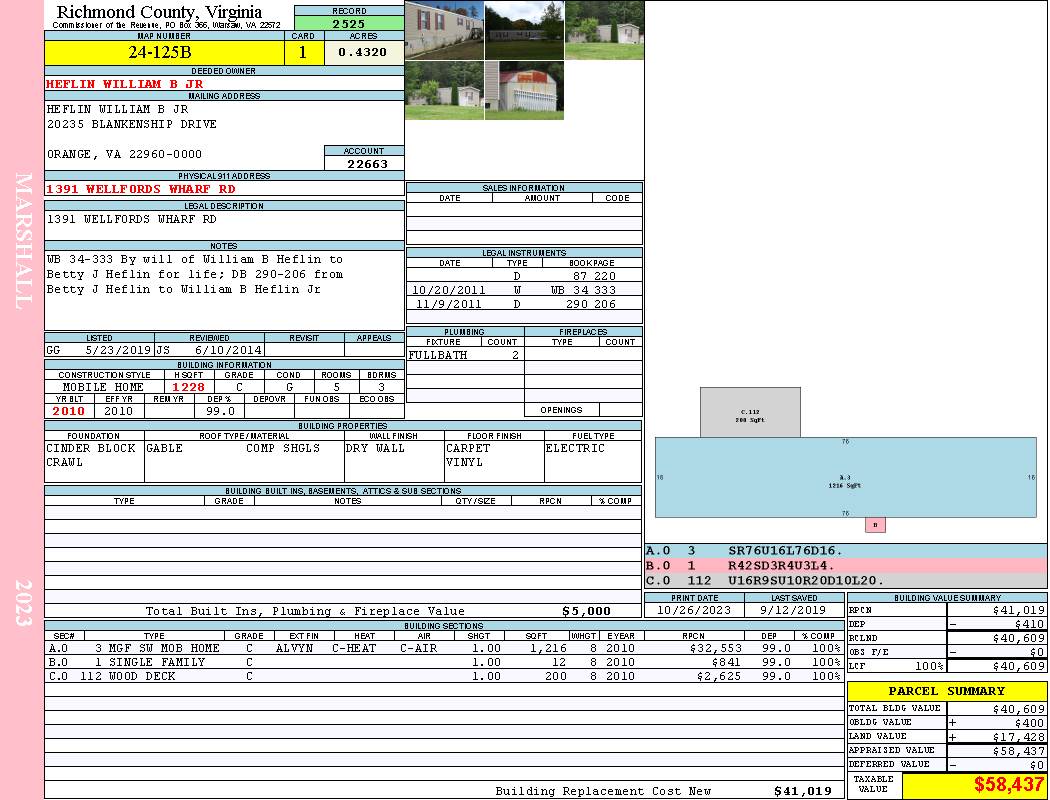This screenshot has height=800, width=1050.
Task: Select map number 24-125B
Action: tap(159, 52)
